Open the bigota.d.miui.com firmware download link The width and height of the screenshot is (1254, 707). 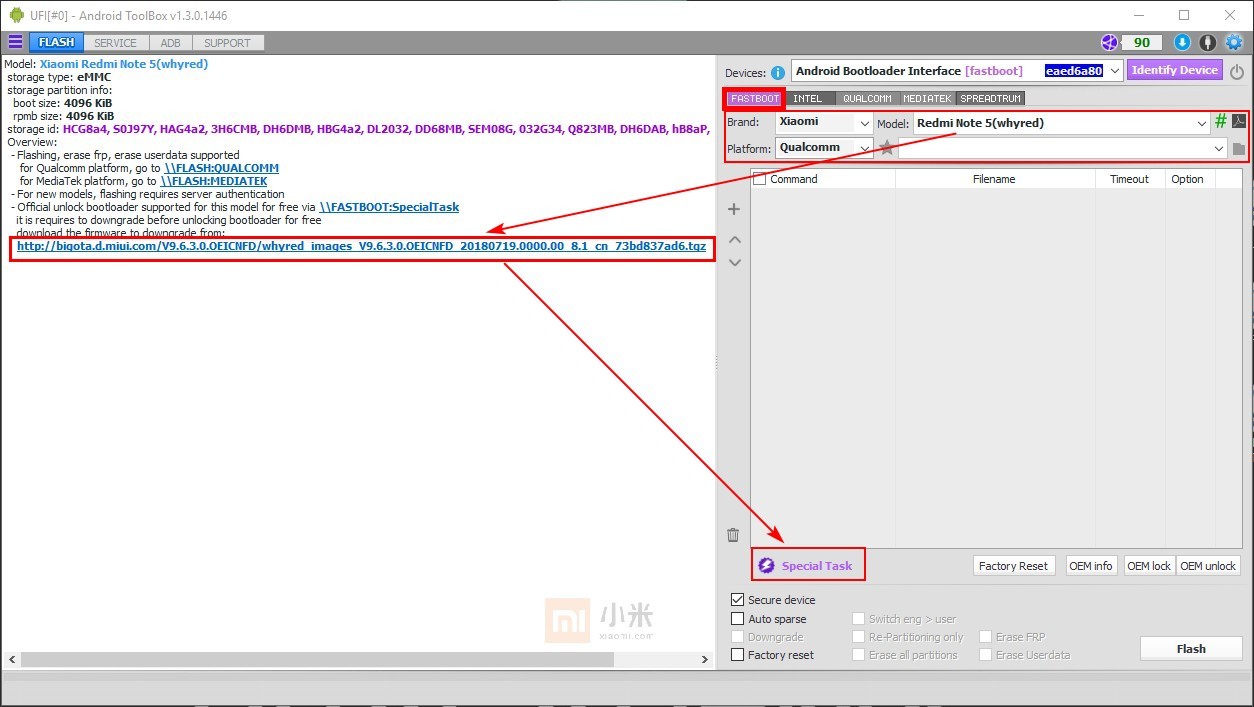click(361, 246)
